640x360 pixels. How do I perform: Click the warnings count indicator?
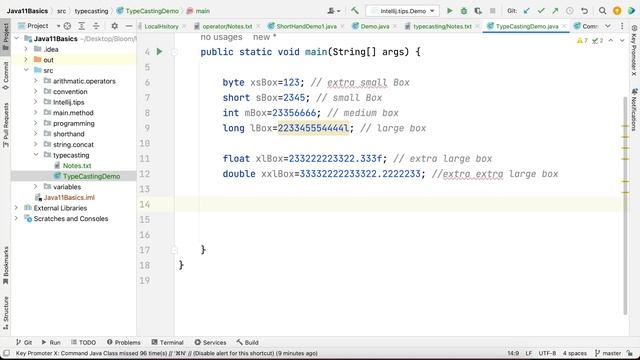click(x=582, y=40)
